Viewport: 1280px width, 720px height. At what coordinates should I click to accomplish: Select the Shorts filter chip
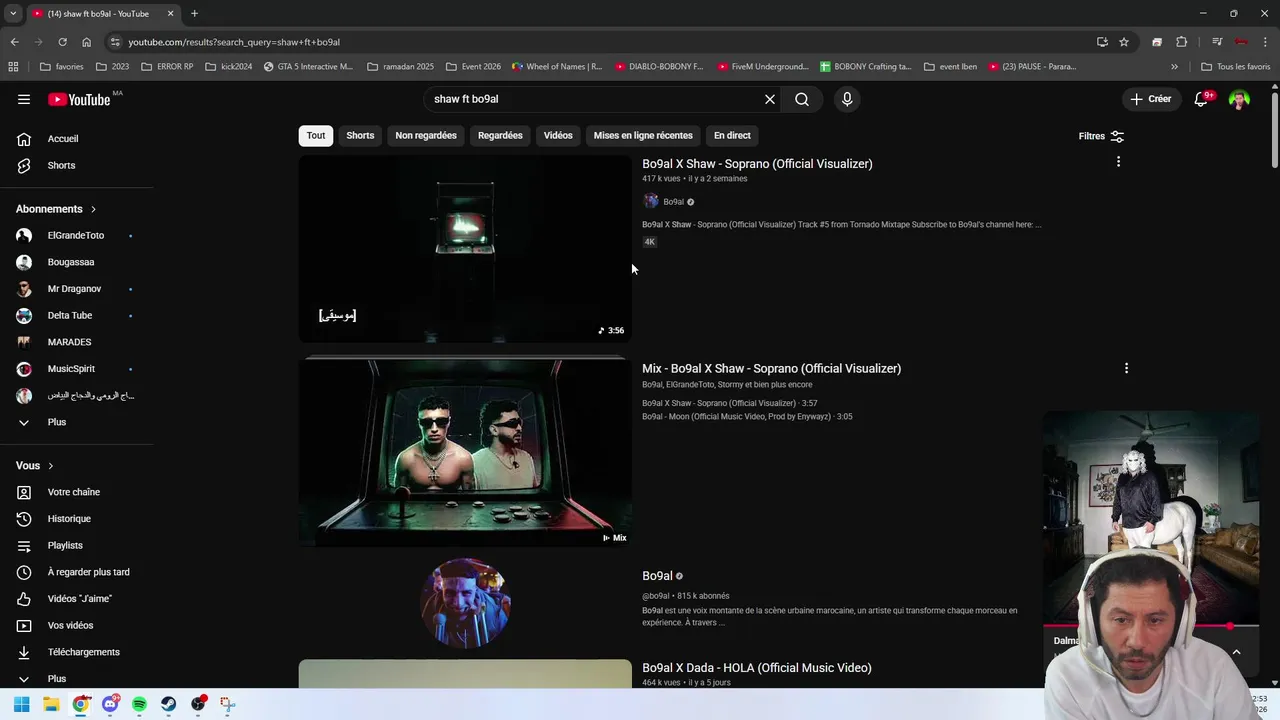360,135
